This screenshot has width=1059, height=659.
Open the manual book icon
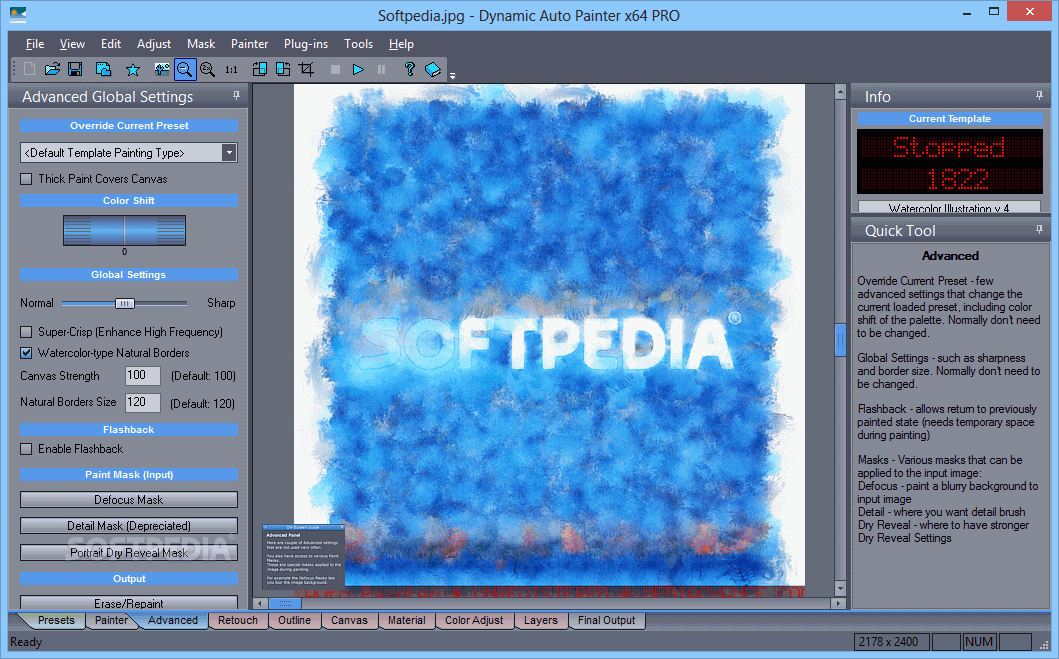pos(433,70)
